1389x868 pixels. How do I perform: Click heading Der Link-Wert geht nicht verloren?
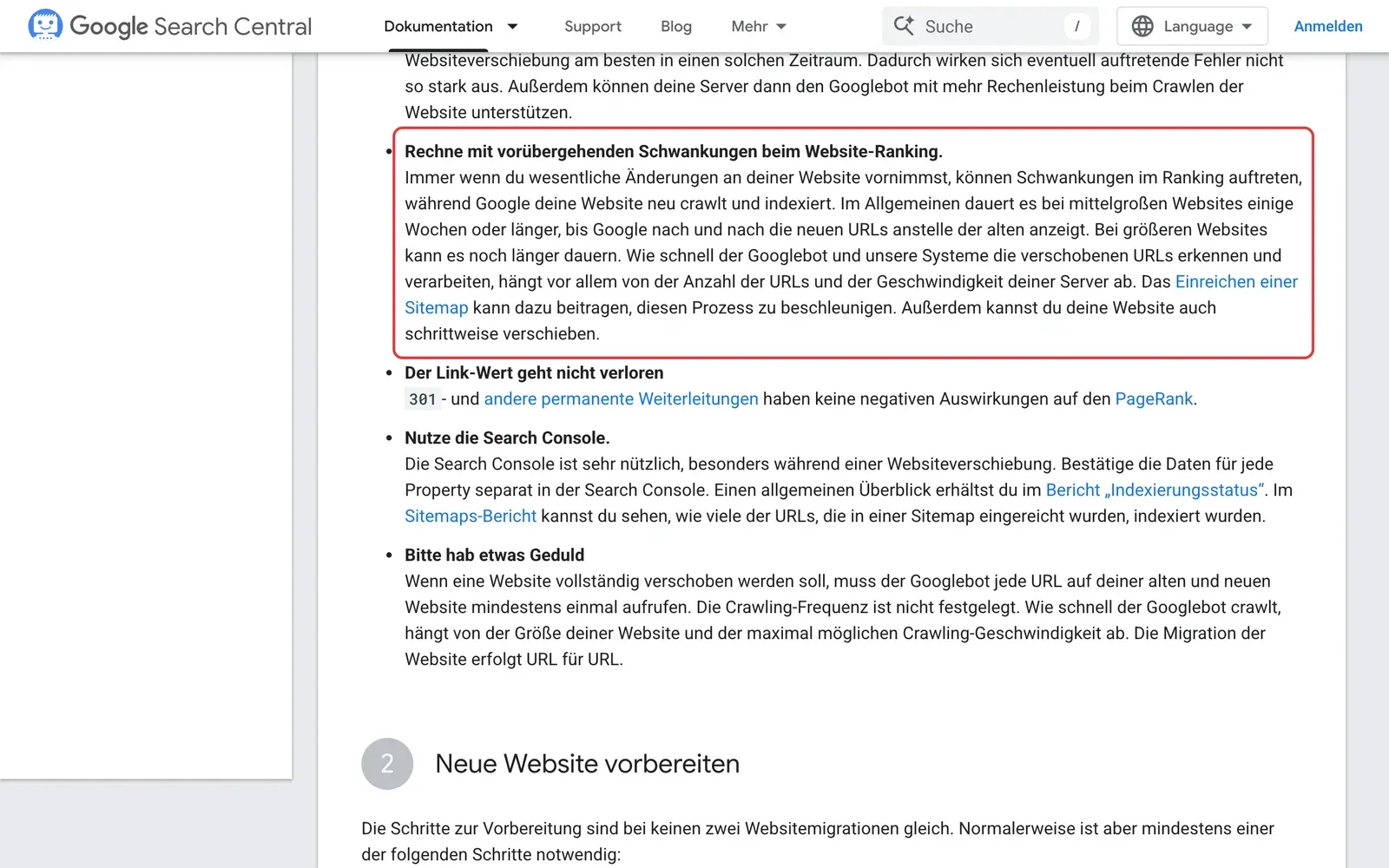(x=534, y=372)
